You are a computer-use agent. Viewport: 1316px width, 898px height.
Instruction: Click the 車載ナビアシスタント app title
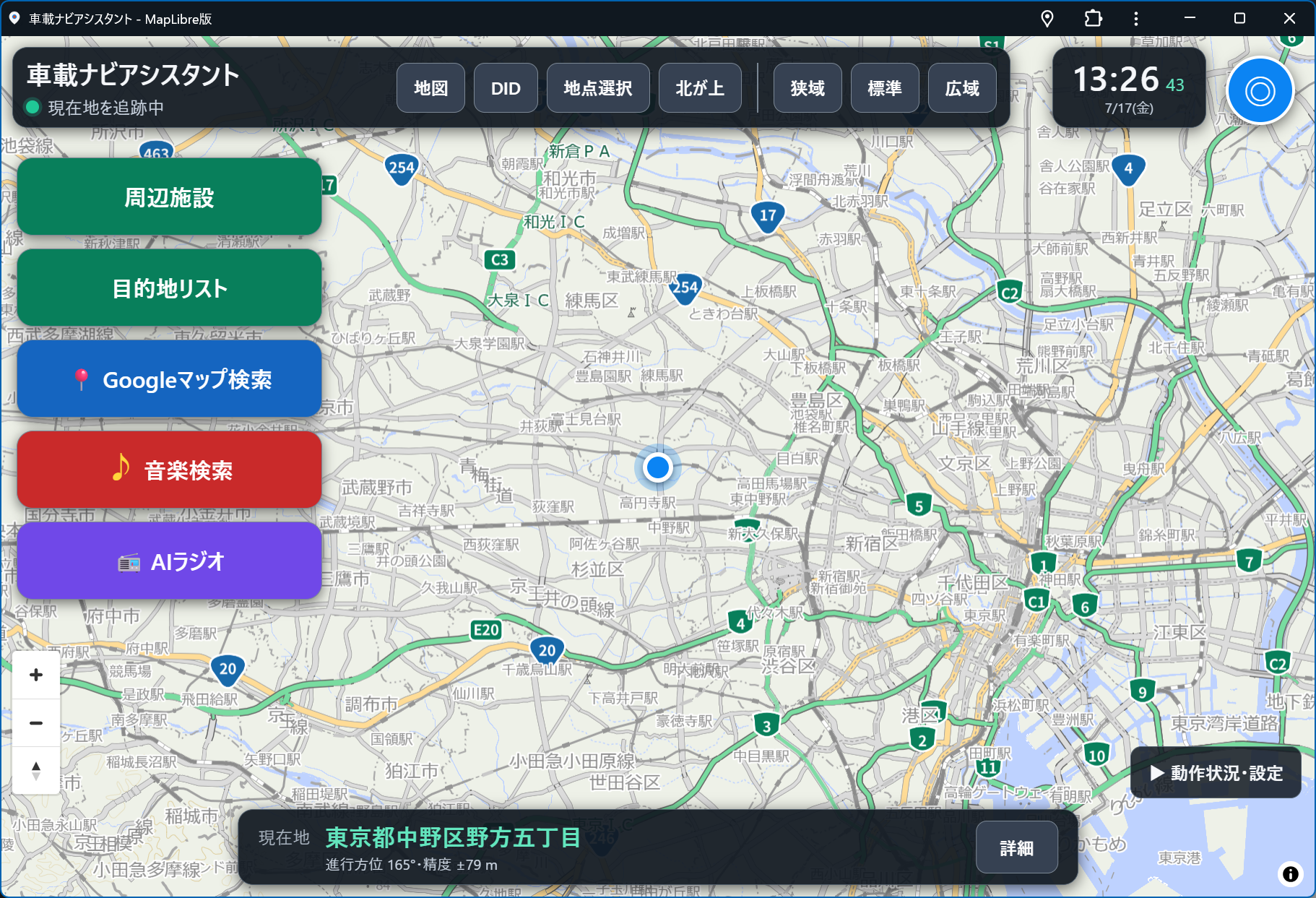[x=133, y=75]
